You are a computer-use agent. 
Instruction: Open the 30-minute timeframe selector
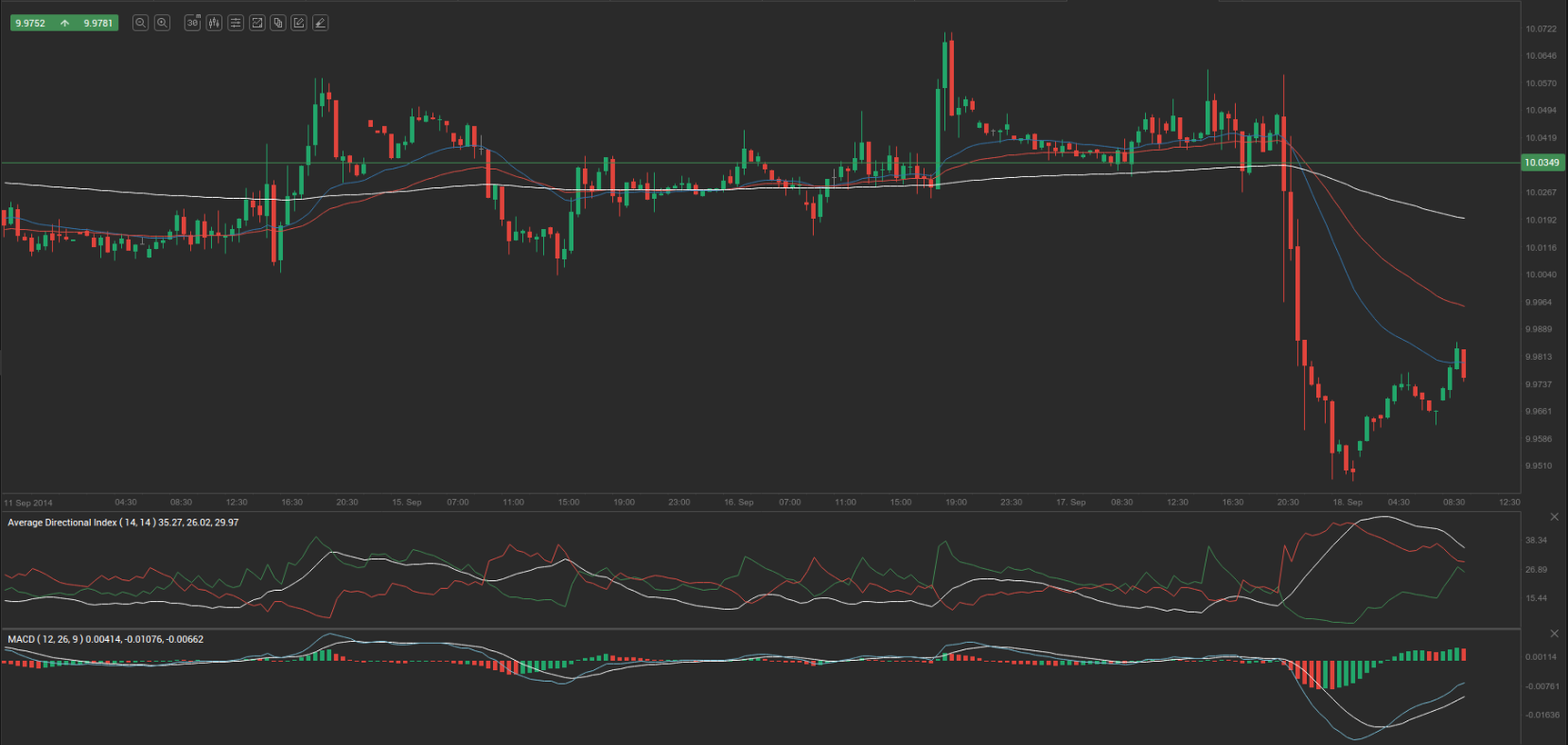(x=193, y=23)
